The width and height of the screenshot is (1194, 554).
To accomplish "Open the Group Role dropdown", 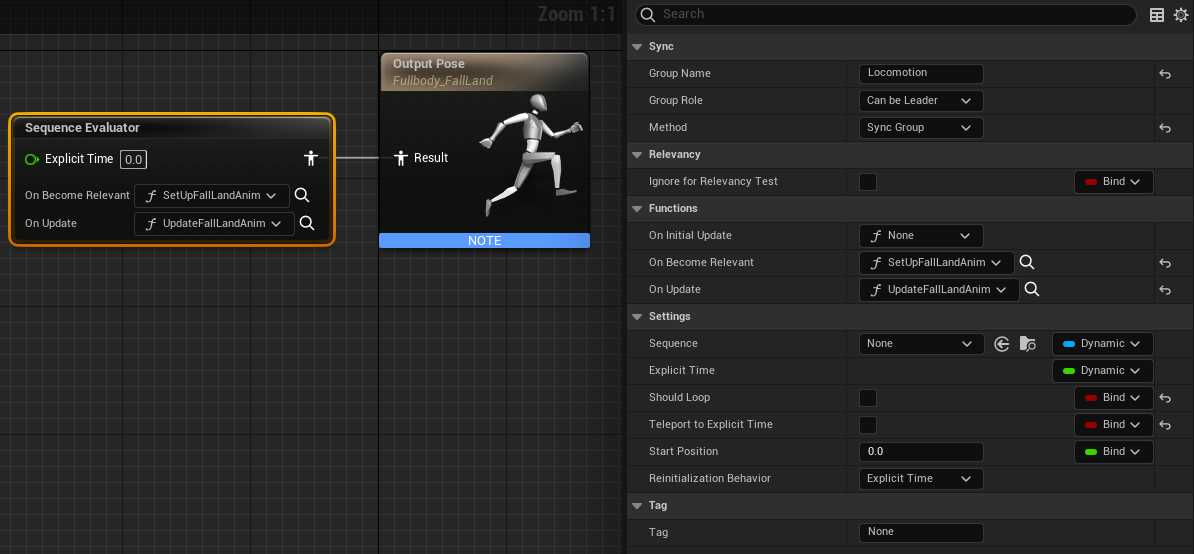I will tap(920, 101).
